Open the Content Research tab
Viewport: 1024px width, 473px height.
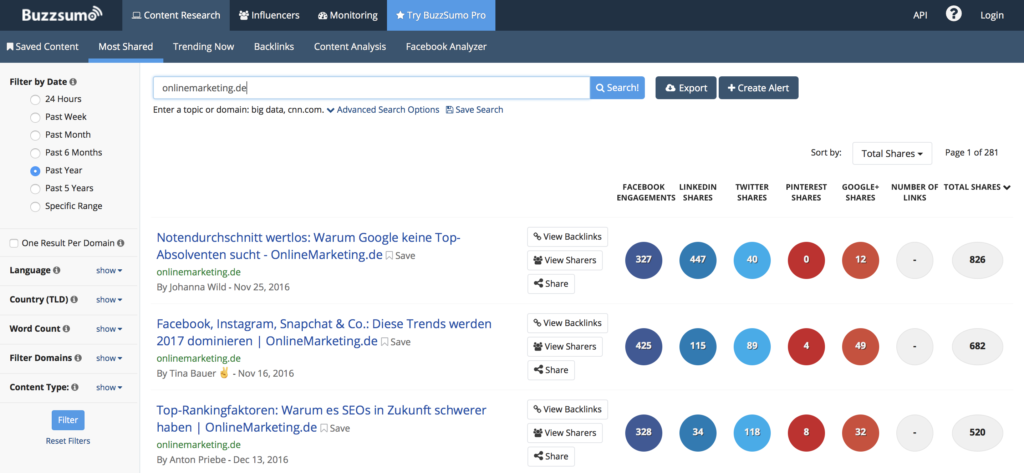point(176,15)
